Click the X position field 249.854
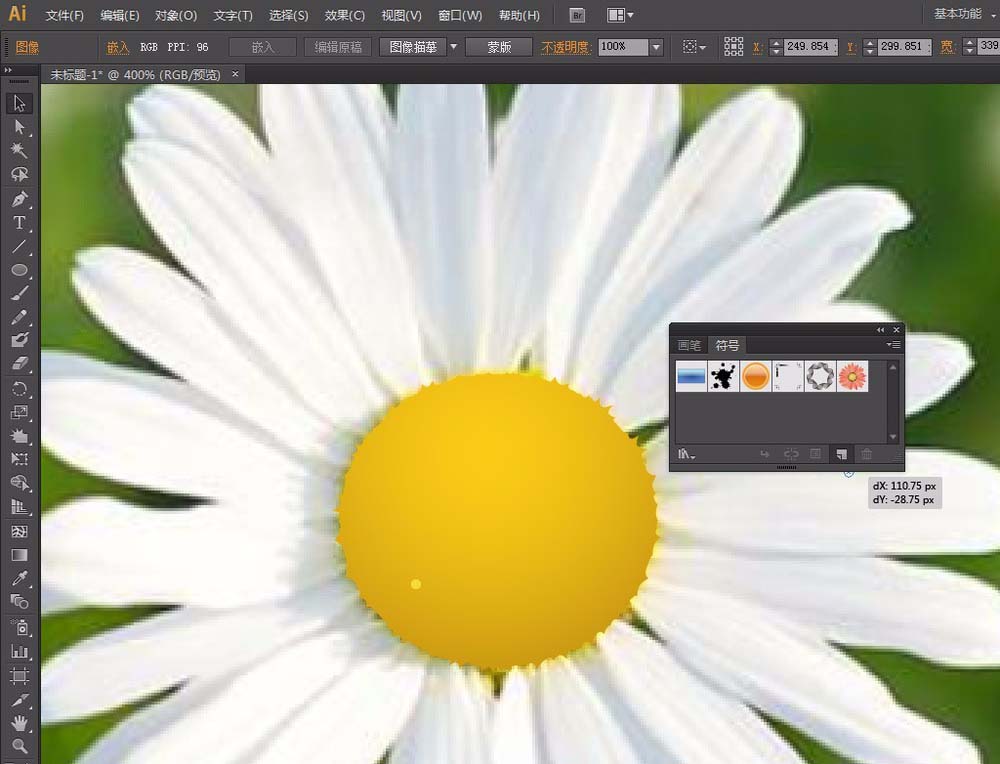 point(810,47)
